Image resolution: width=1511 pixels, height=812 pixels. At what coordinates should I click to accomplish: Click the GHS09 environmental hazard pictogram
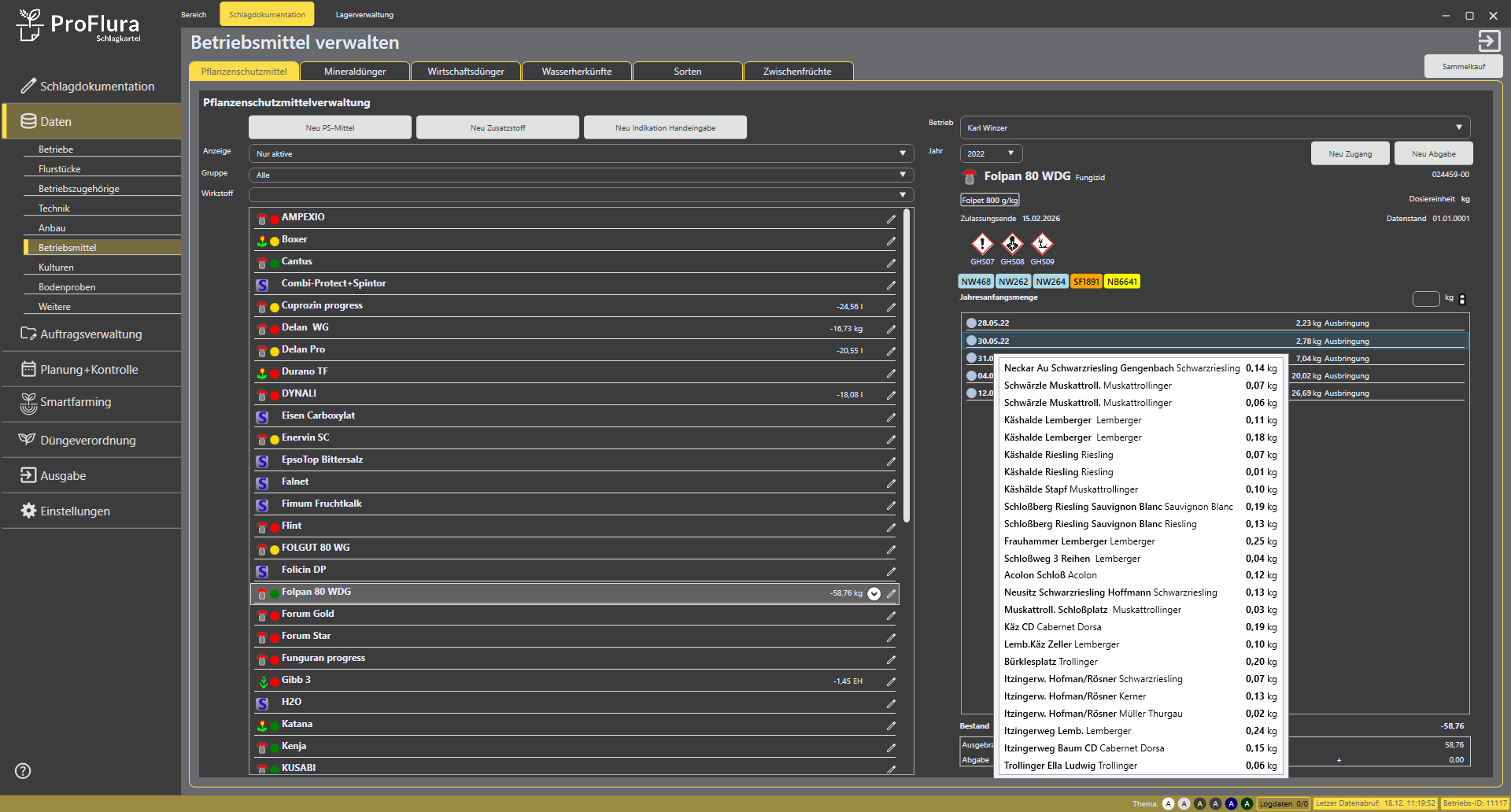(1042, 245)
